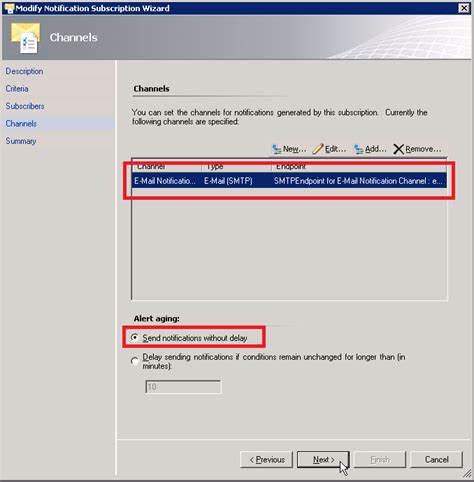Click the E-Mail (SMTP) type cell
The height and width of the screenshot is (482, 474).
point(228,181)
